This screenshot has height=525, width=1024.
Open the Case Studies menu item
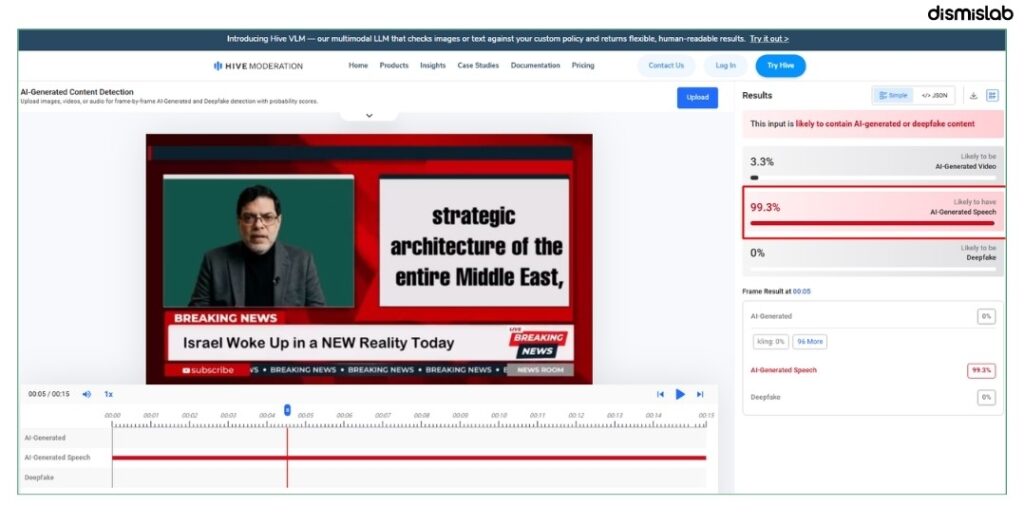coord(478,65)
